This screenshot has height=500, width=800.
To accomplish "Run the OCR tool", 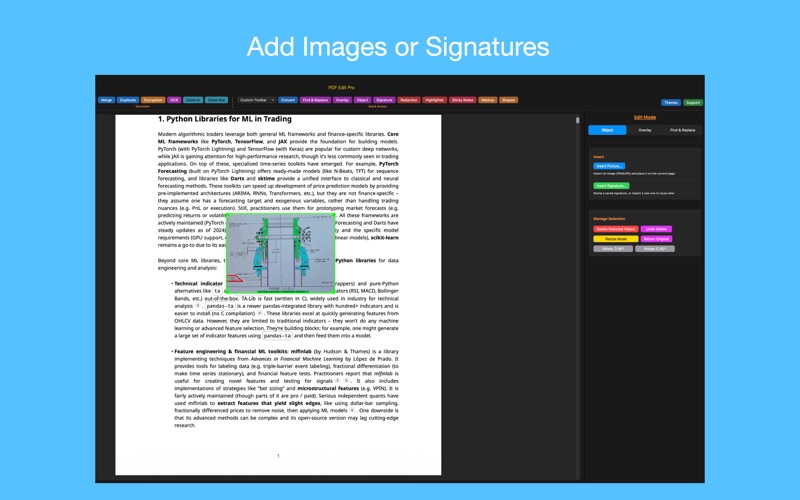I will pyautogui.click(x=174, y=100).
